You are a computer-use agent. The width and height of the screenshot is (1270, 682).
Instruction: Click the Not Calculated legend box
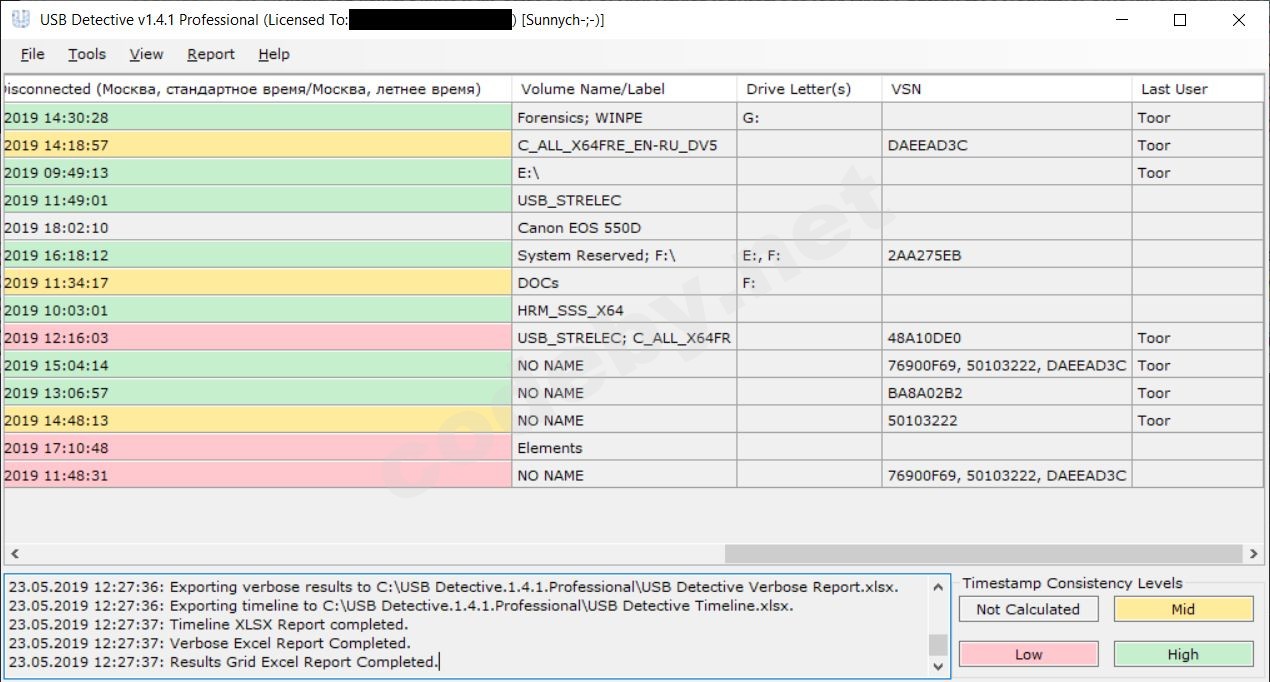[x=1028, y=609]
